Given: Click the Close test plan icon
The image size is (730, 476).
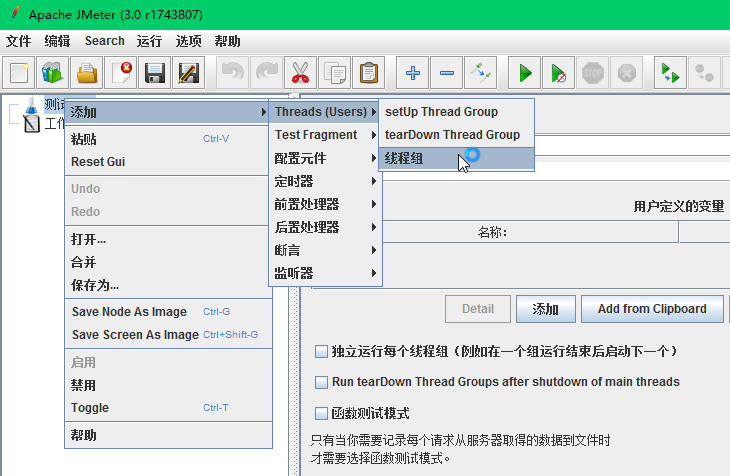Looking at the screenshot, I should click(x=121, y=73).
